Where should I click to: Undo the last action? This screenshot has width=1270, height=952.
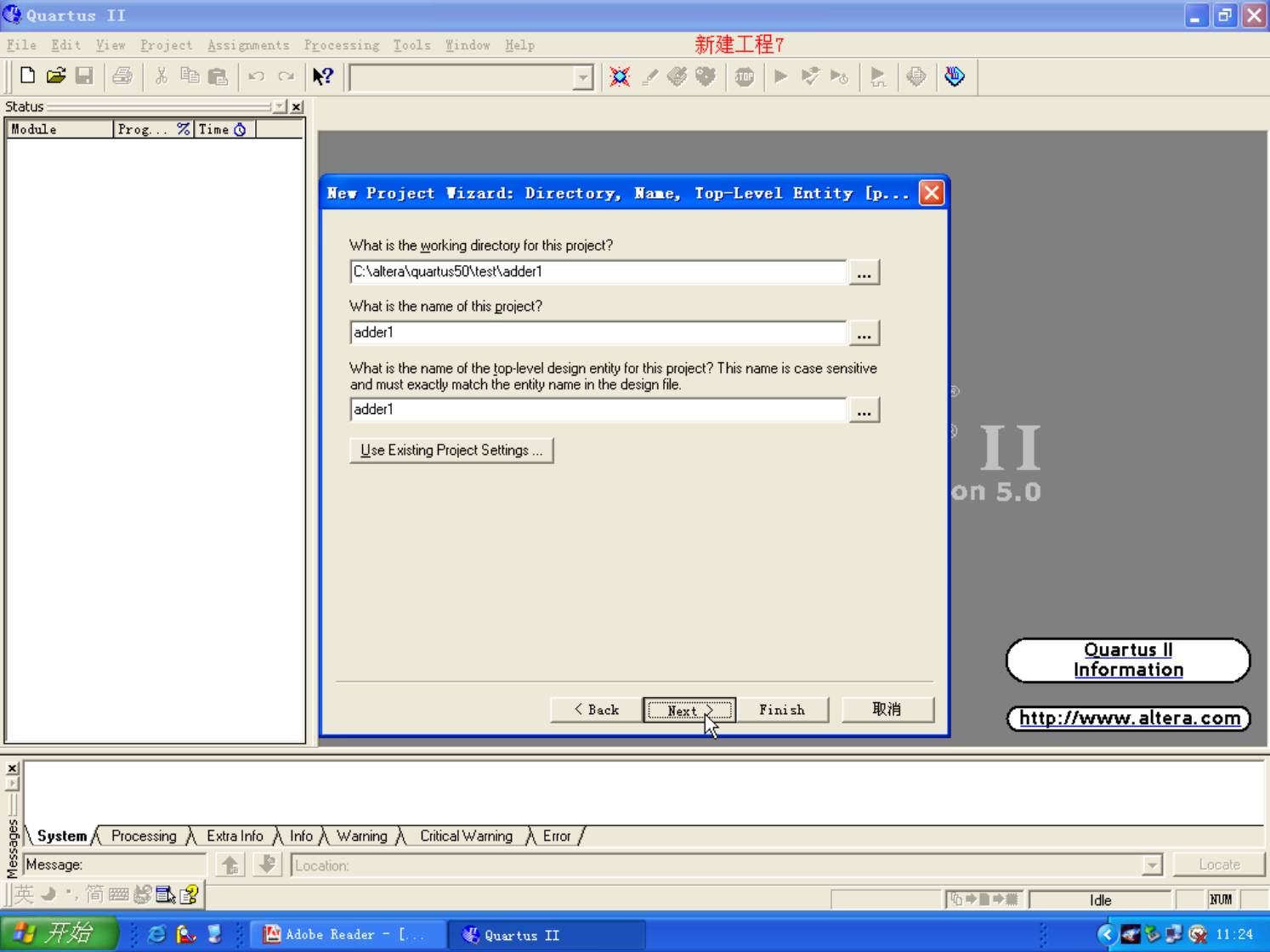(x=257, y=76)
